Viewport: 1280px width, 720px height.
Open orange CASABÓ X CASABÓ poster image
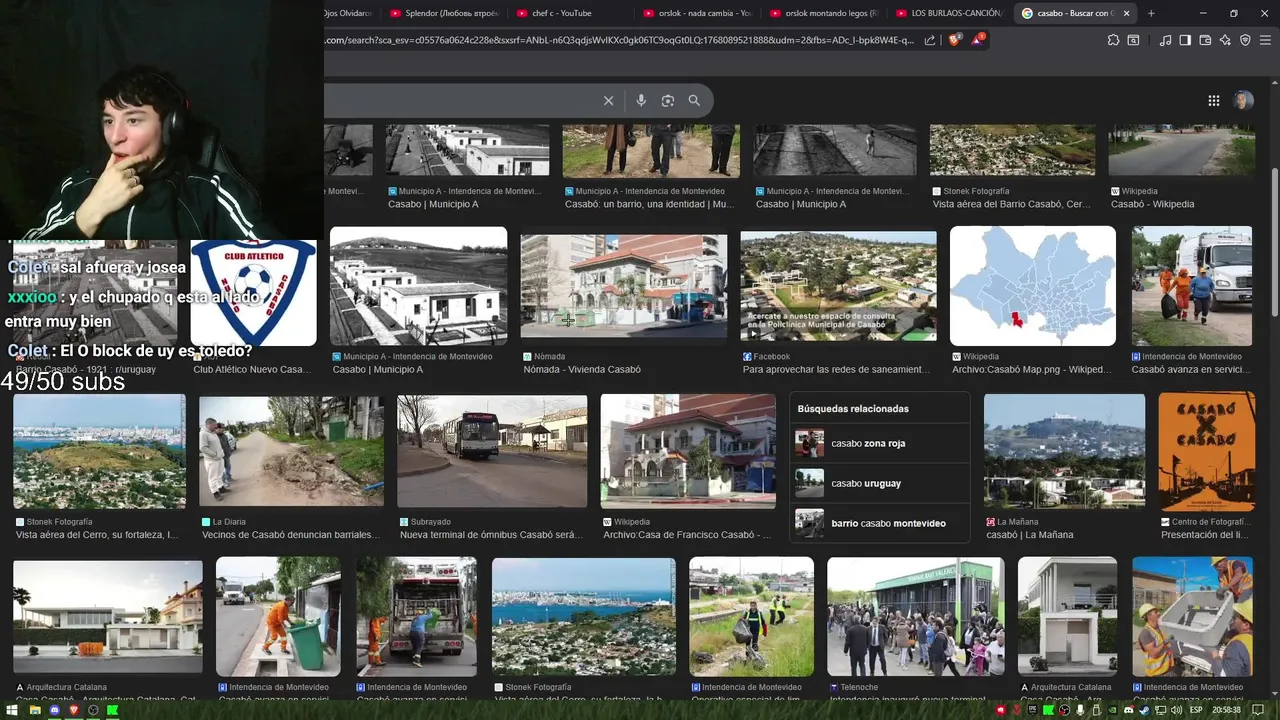[1207, 451]
